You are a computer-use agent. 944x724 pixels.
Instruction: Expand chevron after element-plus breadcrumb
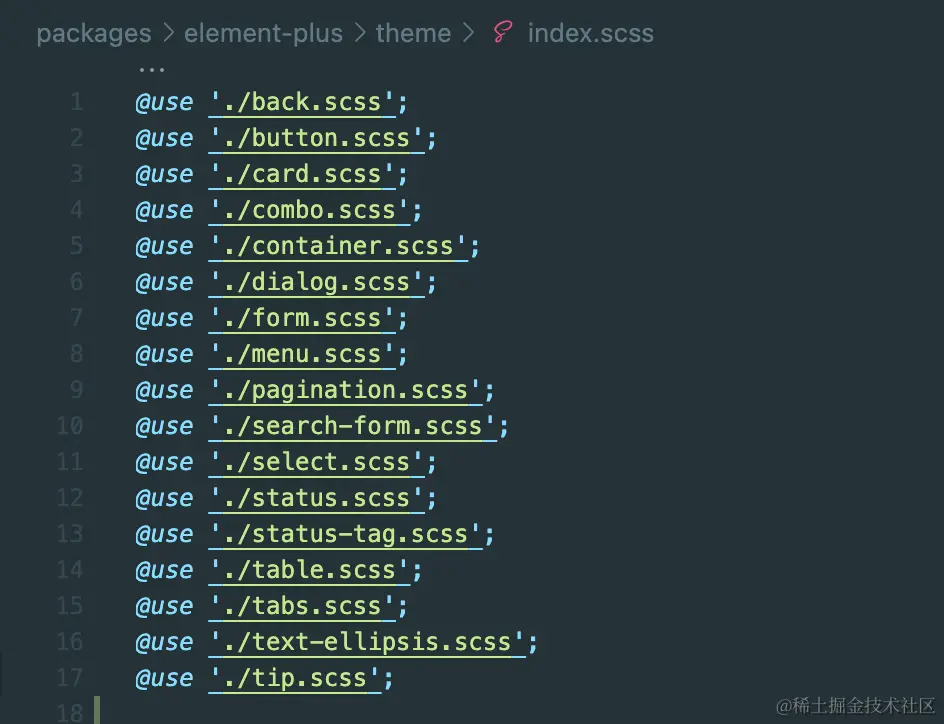(359, 33)
